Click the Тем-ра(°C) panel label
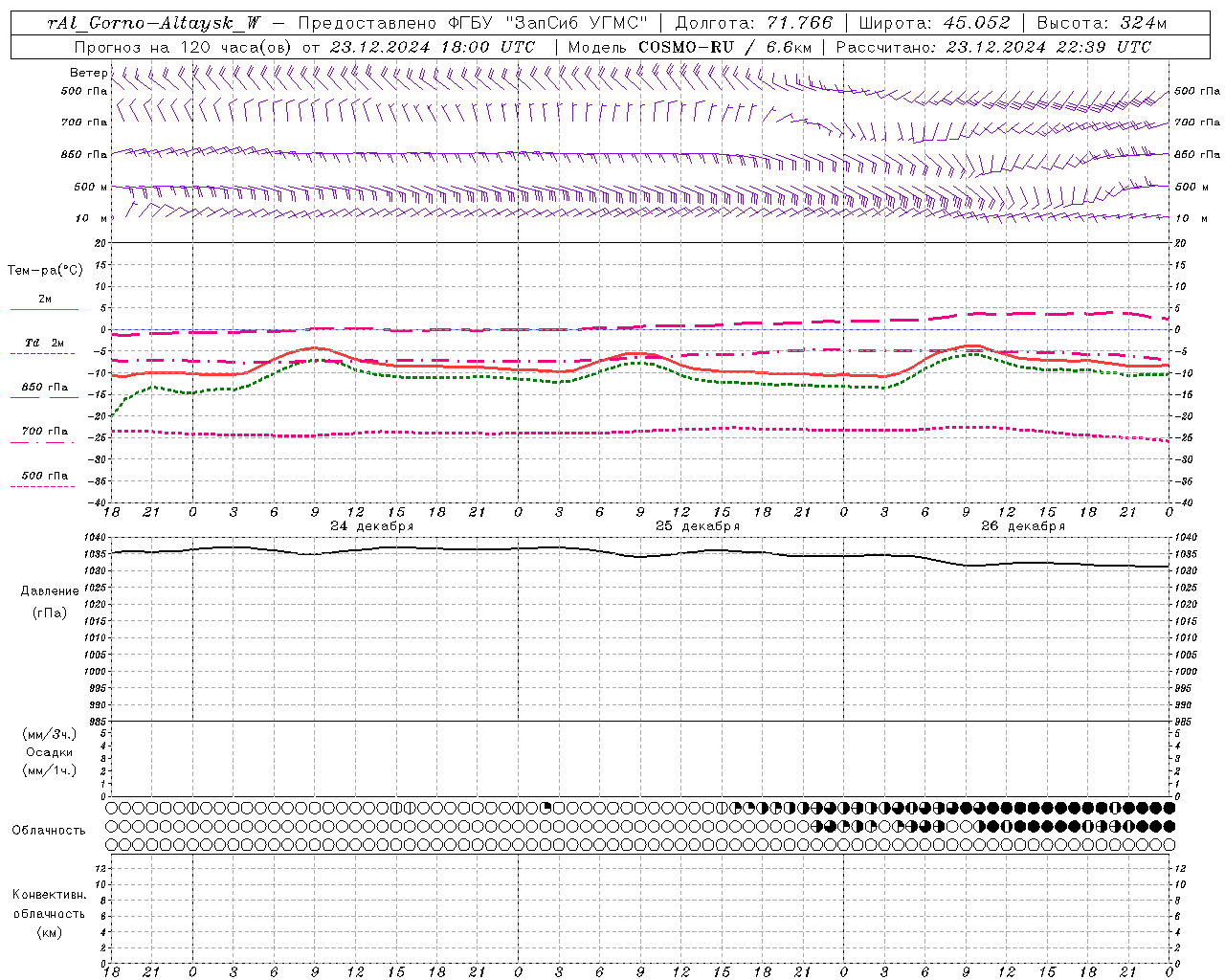The image size is (1225, 980). click(45, 271)
